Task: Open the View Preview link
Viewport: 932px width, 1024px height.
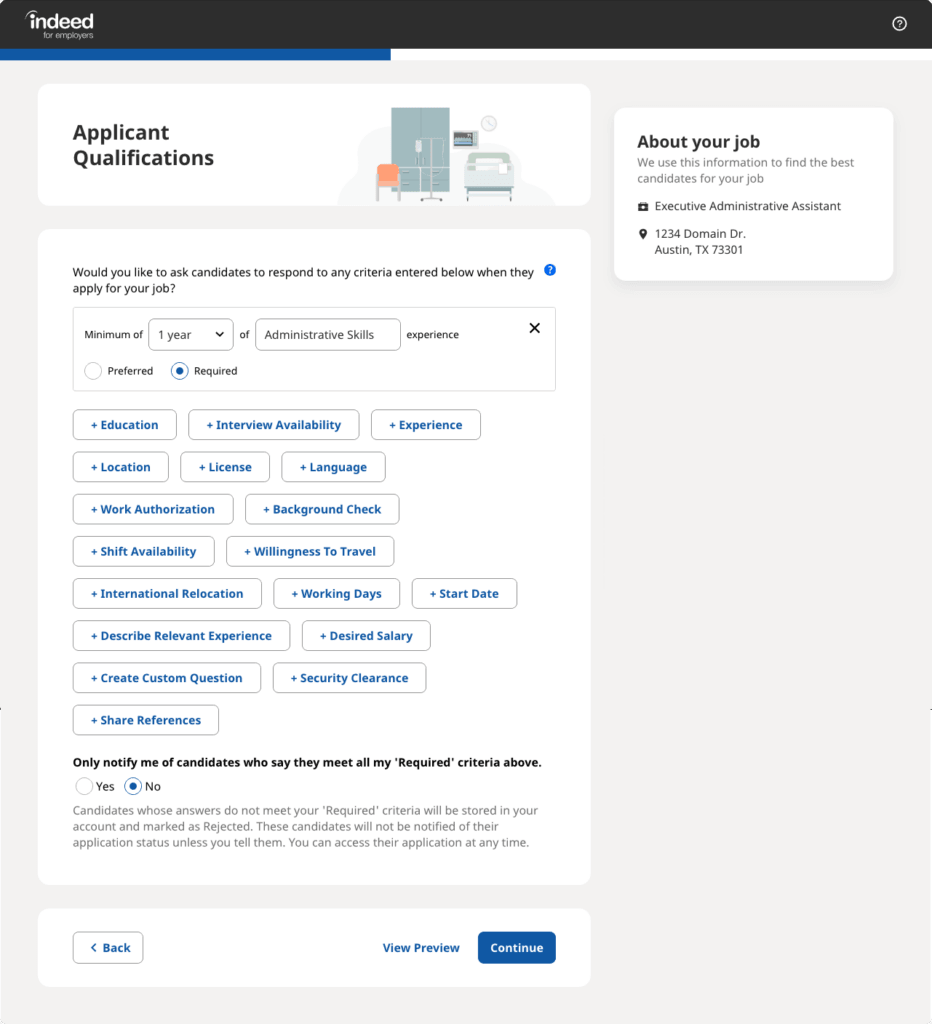Action: (x=421, y=948)
